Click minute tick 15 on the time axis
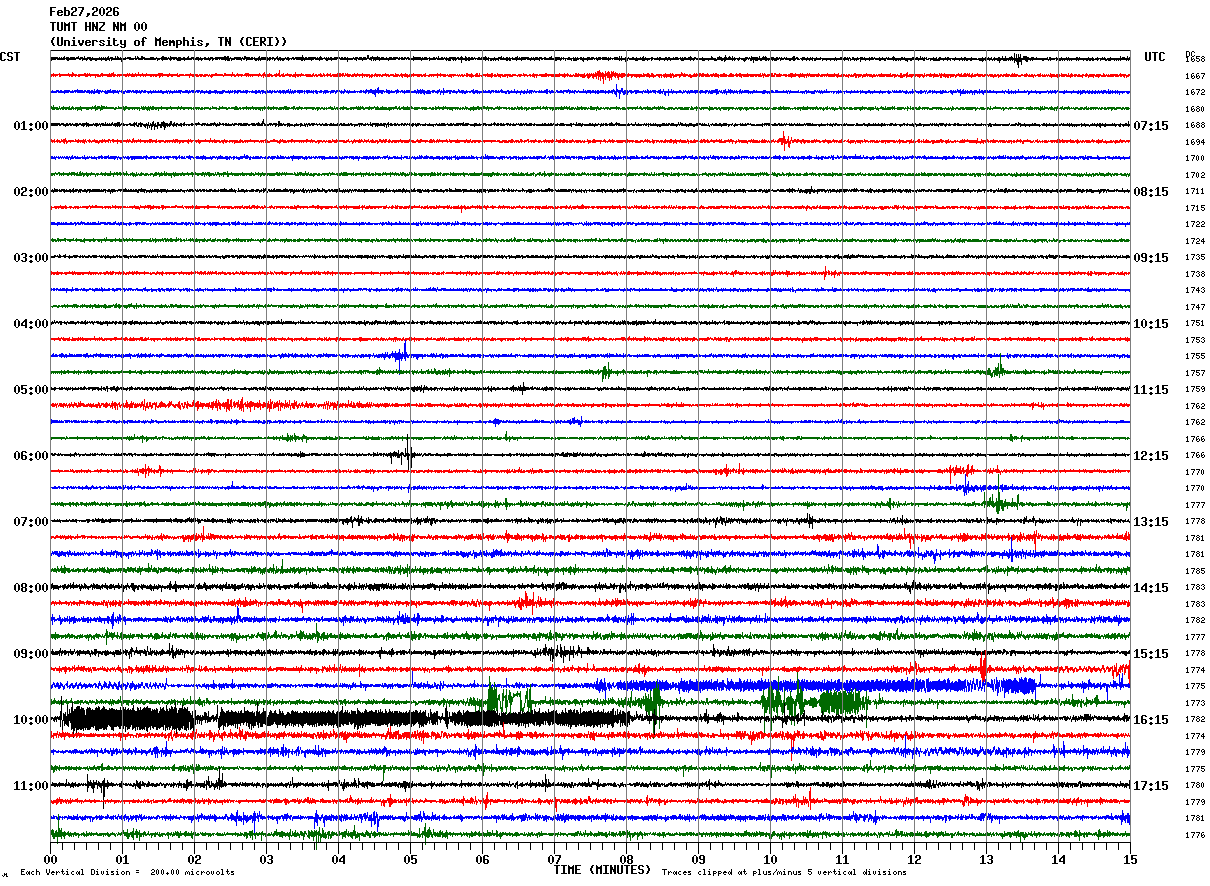The width and height of the screenshot is (1210, 886). tap(1130, 859)
